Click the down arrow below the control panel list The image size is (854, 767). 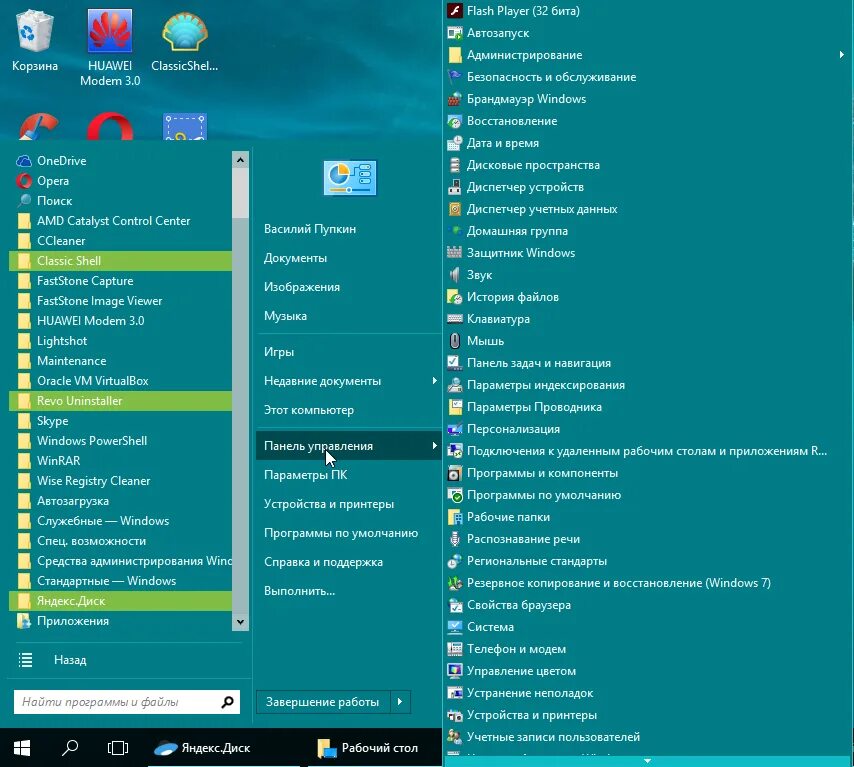648,761
